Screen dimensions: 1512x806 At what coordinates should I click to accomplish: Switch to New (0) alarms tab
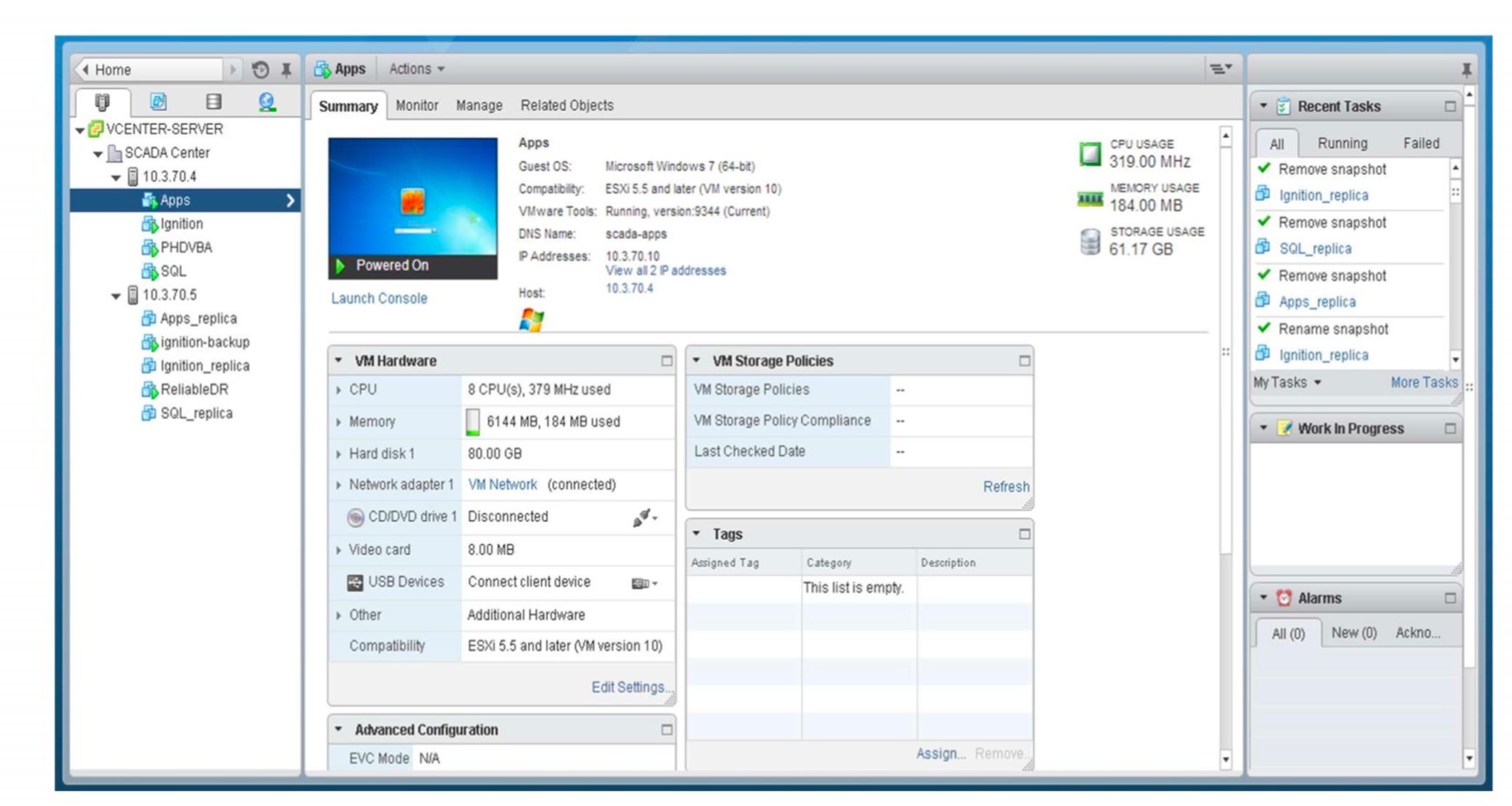[x=1353, y=633]
